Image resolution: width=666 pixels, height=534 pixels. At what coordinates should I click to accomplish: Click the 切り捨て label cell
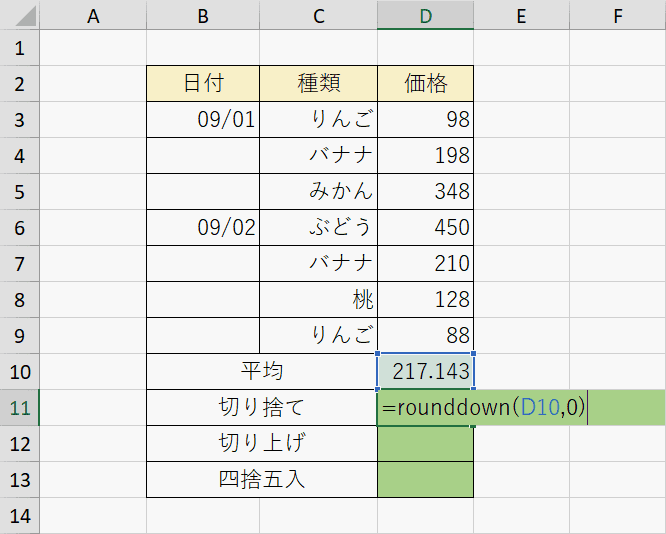coord(262,407)
